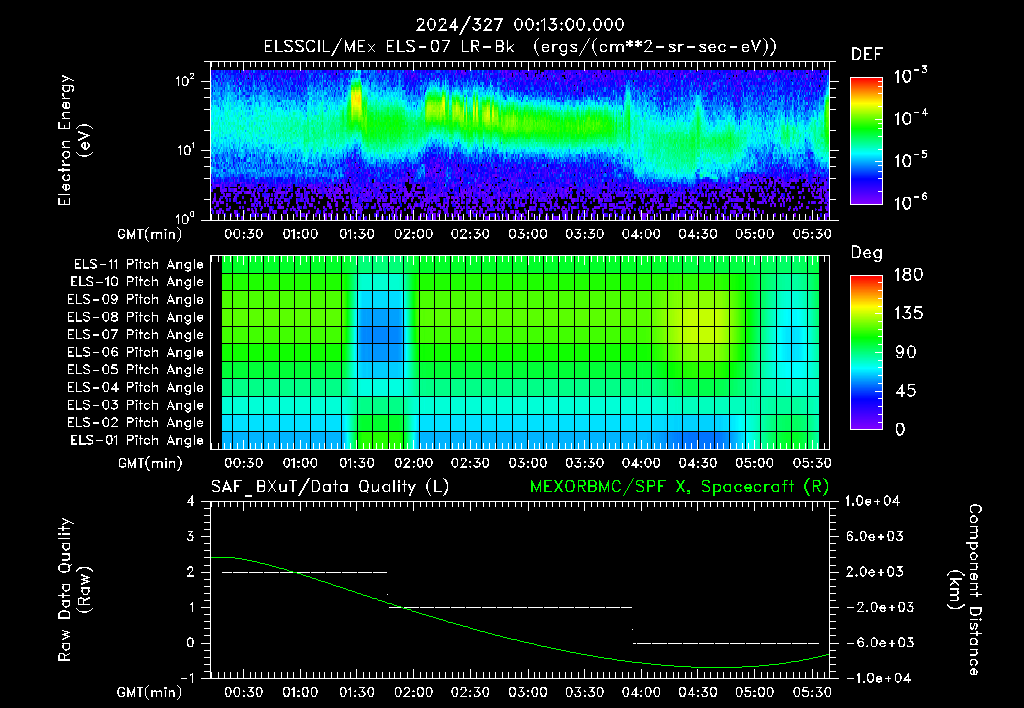
Task: Click the 135 value on the Deg scale
Action: click(908, 314)
